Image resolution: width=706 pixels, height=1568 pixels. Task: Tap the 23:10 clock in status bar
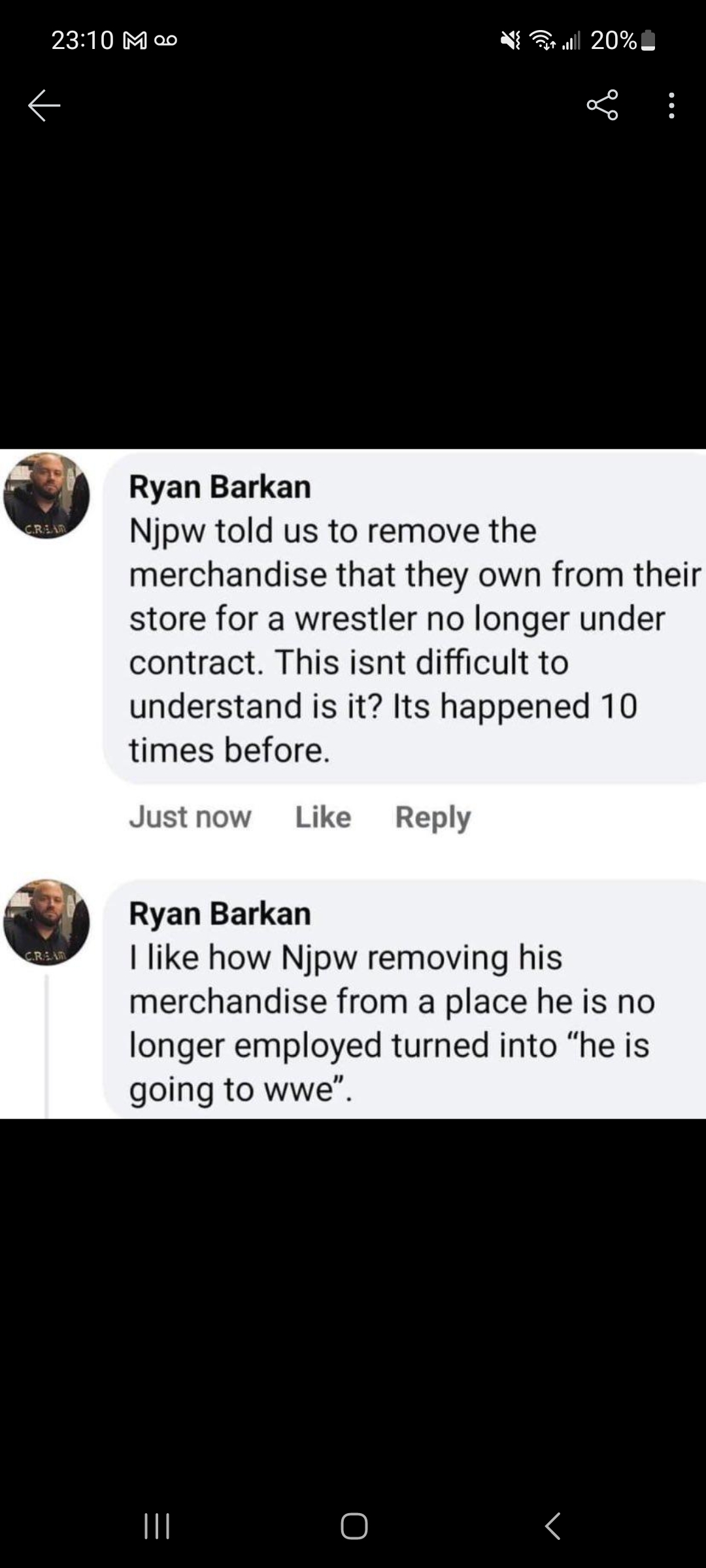(x=82, y=41)
